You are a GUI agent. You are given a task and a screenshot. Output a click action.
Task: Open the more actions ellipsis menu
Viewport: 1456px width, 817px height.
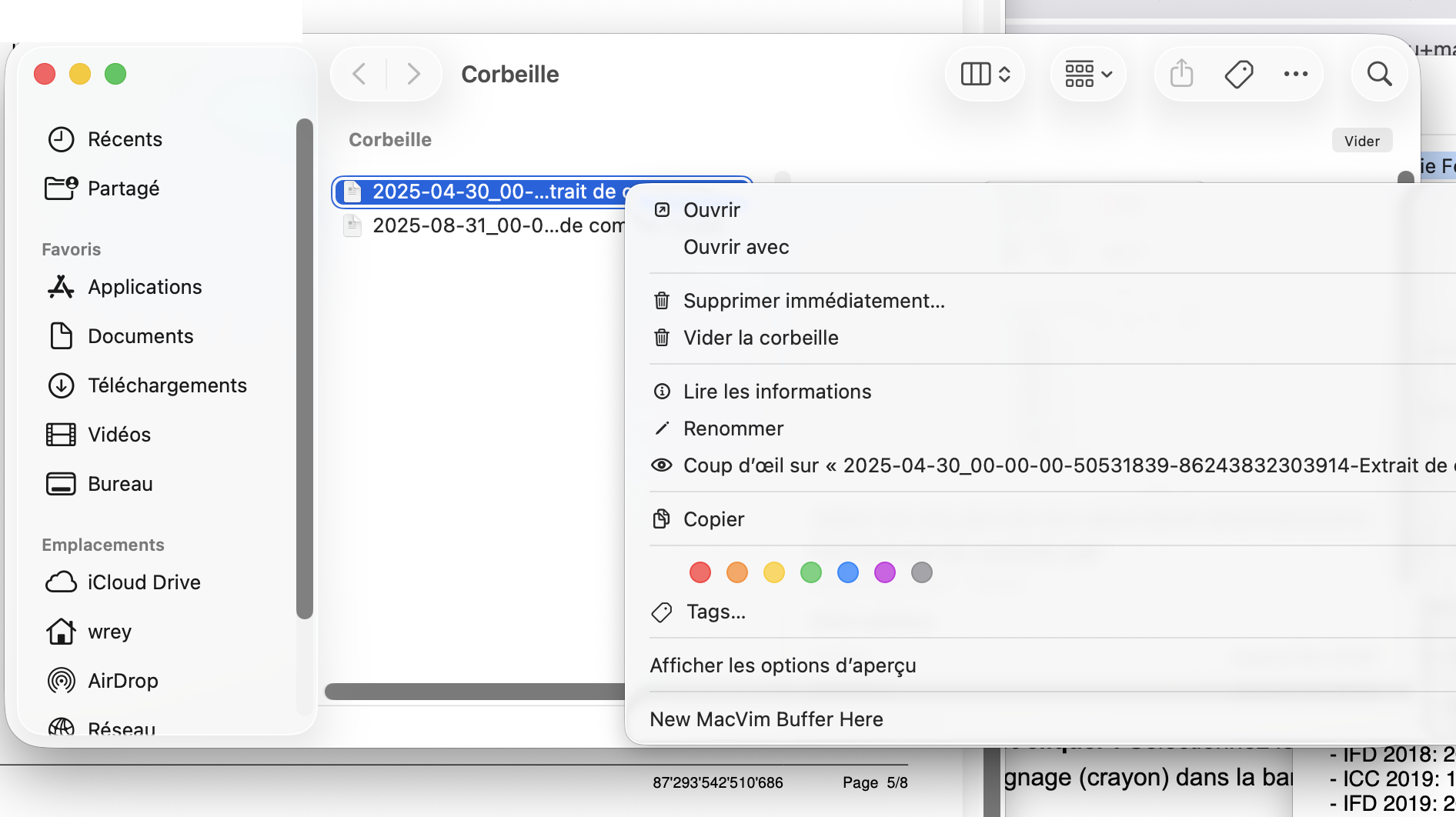click(x=1296, y=74)
